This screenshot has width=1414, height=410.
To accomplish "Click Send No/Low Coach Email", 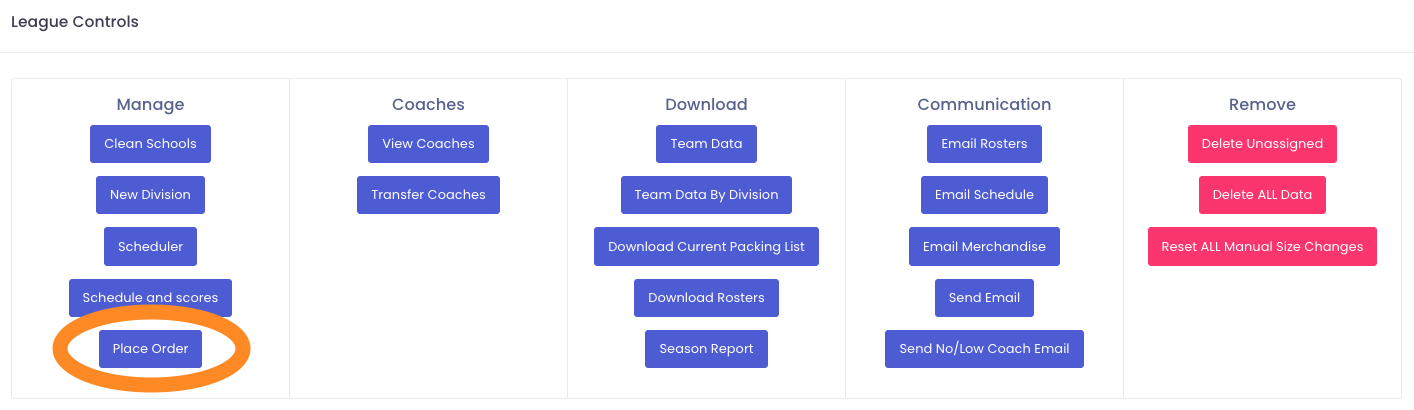I will tap(984, 348).
